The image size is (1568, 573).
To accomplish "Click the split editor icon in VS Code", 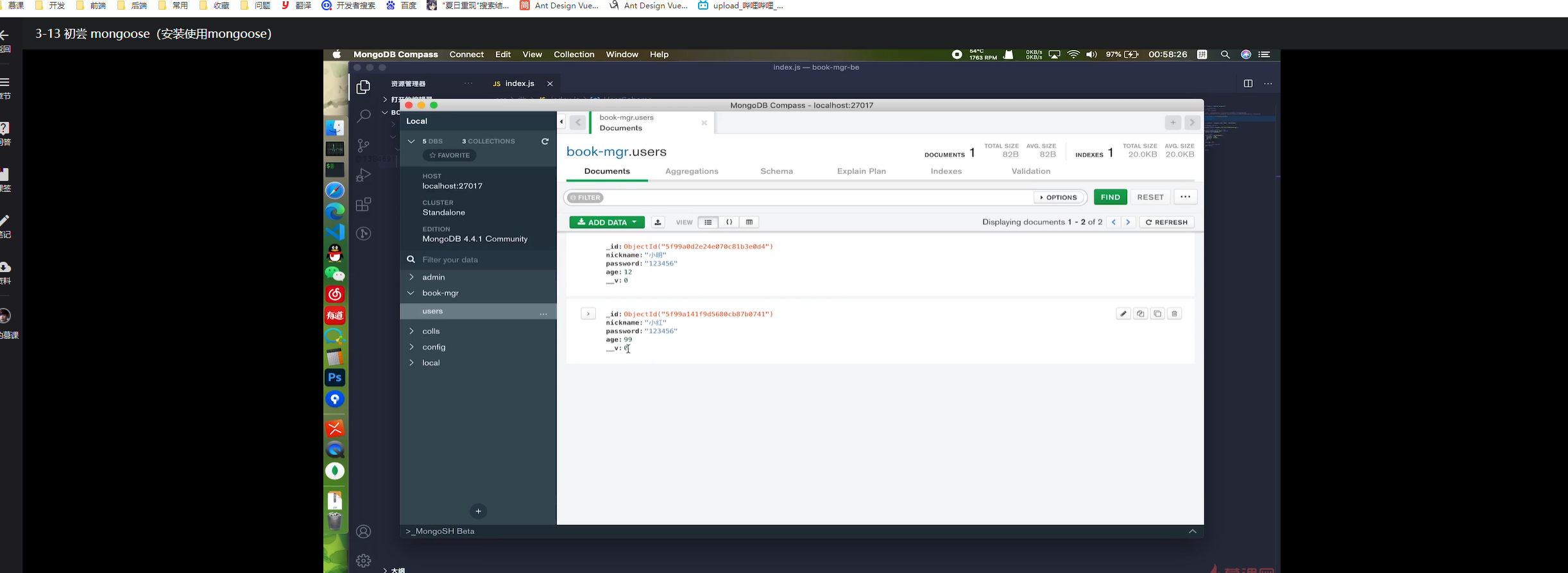I will point(1248,83).
